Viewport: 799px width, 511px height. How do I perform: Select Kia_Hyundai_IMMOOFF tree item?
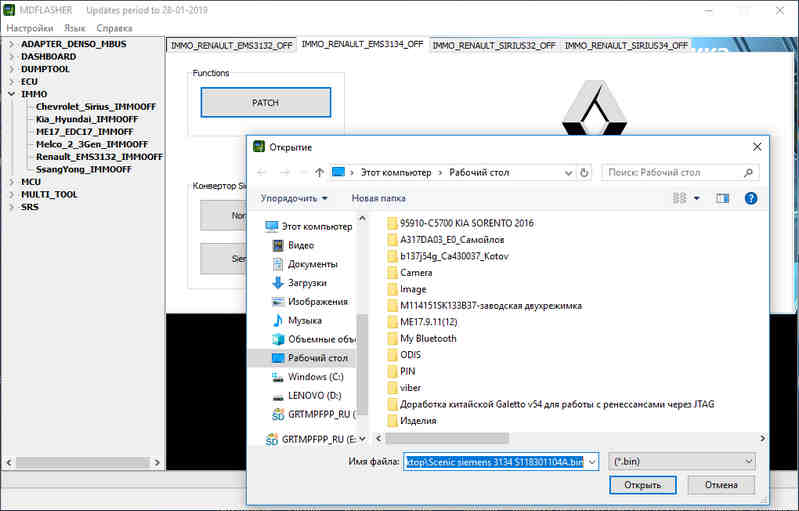87,119
